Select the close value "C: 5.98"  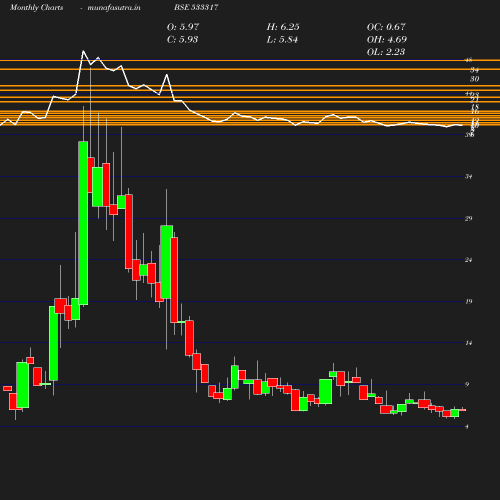pos(182,40)
